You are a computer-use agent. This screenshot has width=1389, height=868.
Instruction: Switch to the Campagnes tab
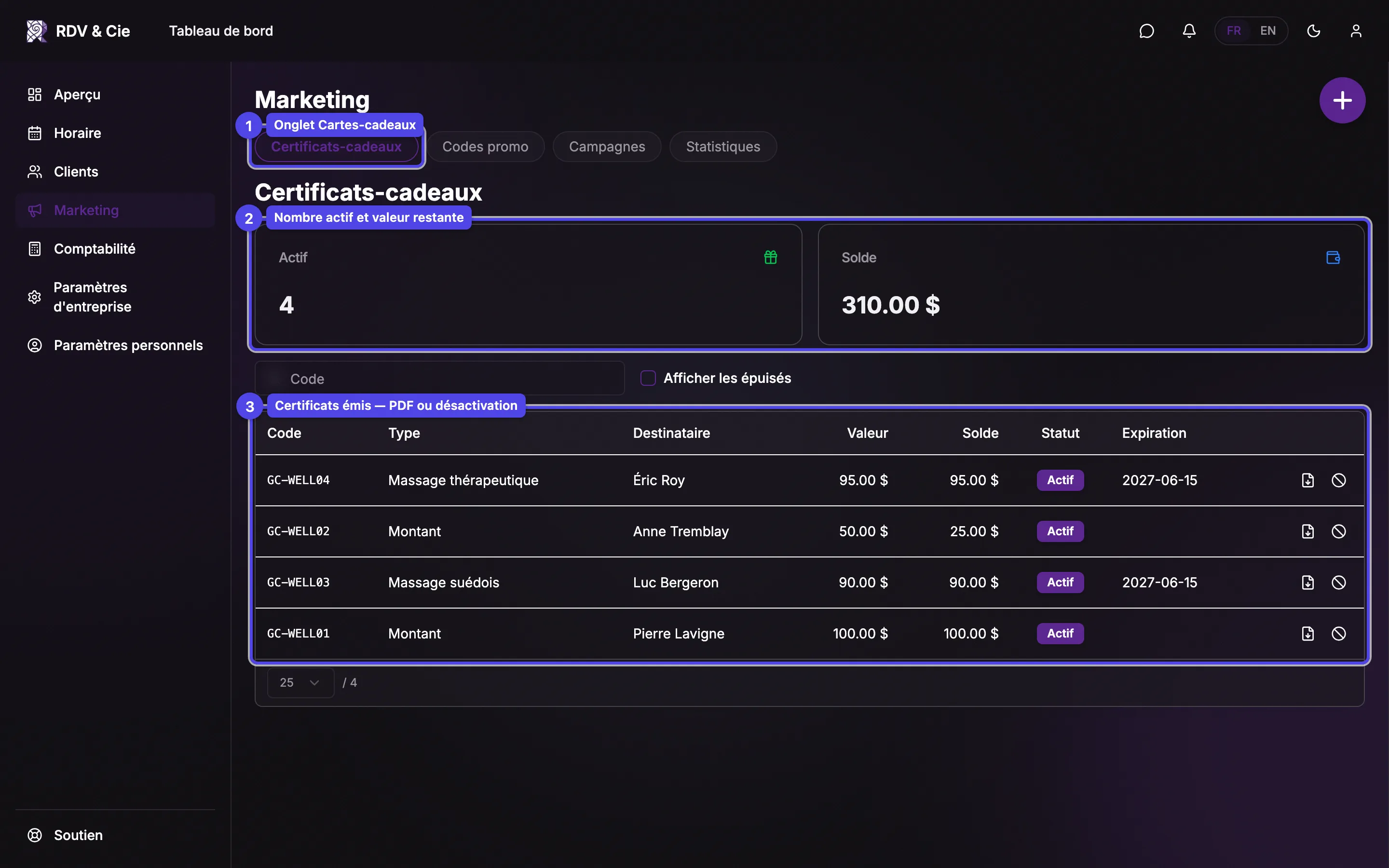tap(607, 147)
